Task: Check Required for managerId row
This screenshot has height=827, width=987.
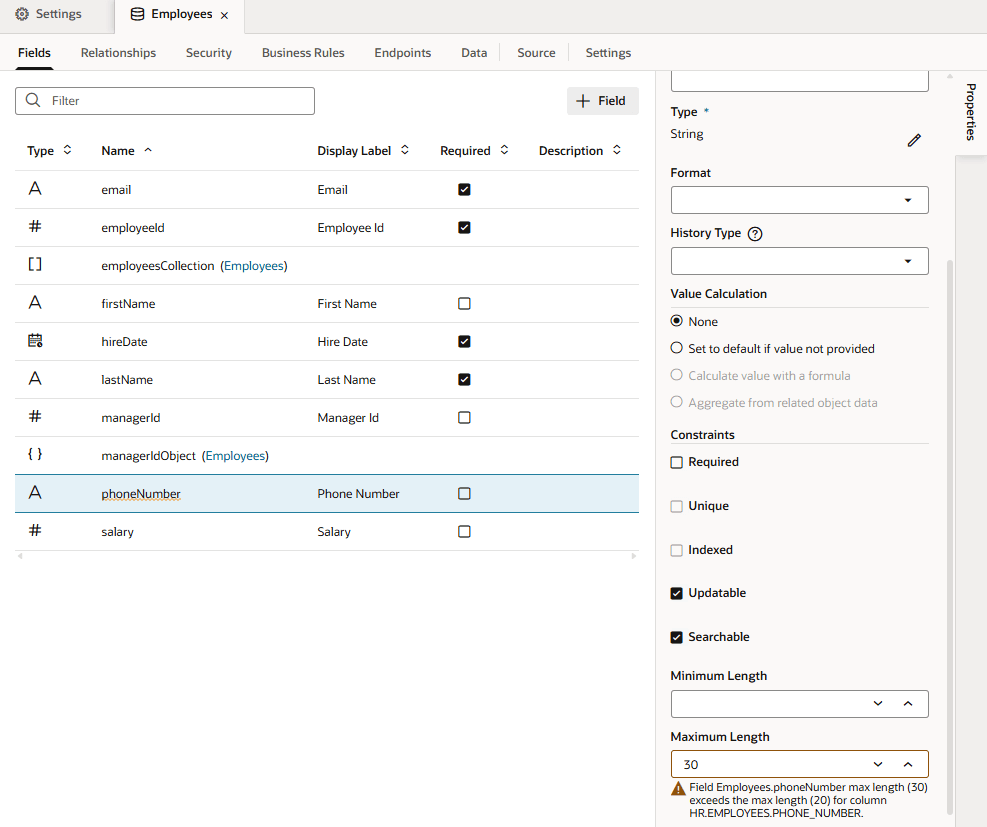Action: (x=464, y=417)
